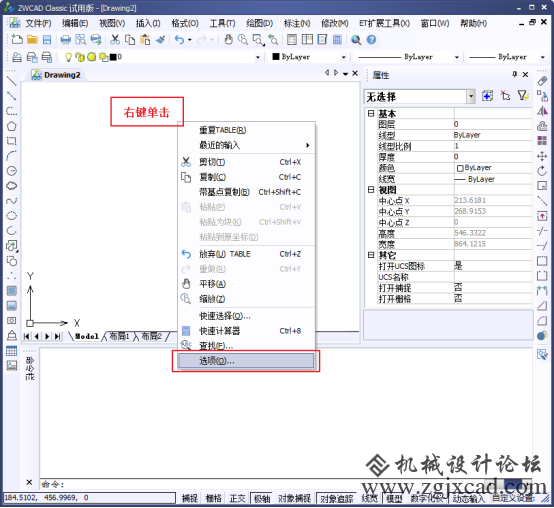Choose 快速选择(Q)... in context menu
Viewport: 554px width, 508px height.
[x=246, y=316]
